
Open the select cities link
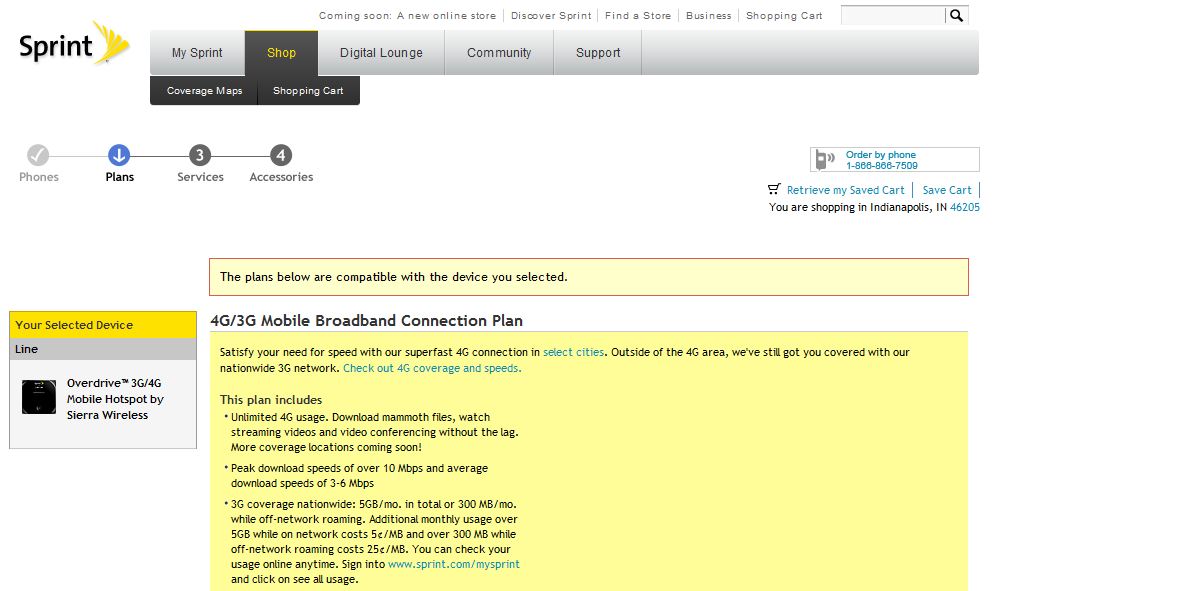(573, 352)
